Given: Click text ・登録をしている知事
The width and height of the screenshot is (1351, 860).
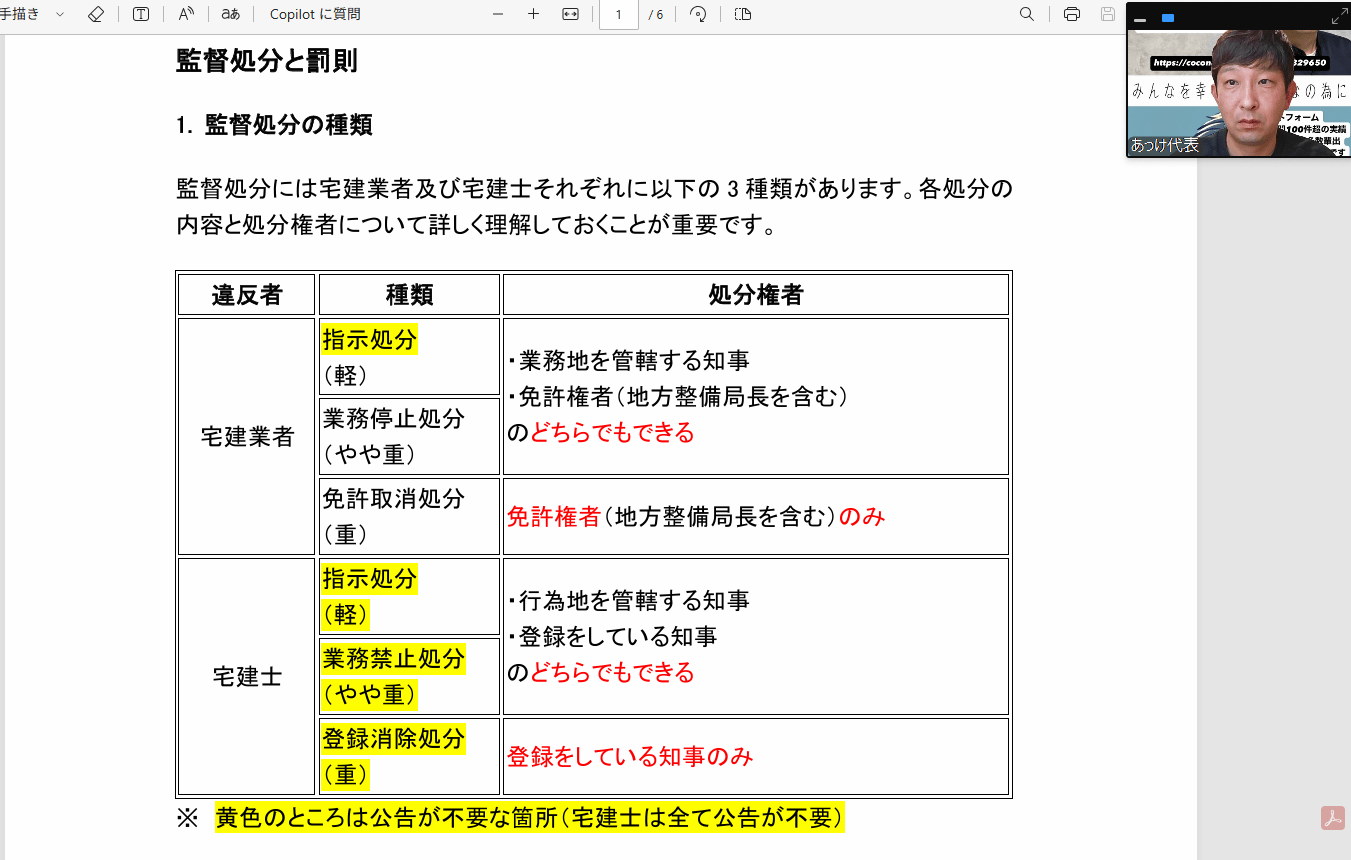Looking at the screenshot, I should click(612, 637).
